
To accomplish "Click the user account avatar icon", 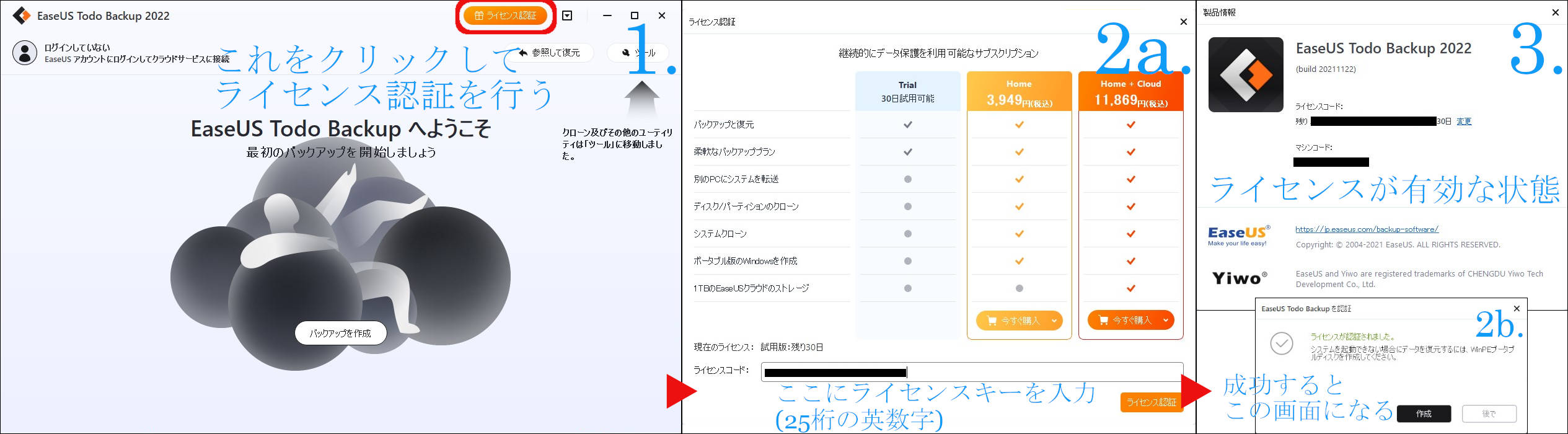I will coord(25,53).
